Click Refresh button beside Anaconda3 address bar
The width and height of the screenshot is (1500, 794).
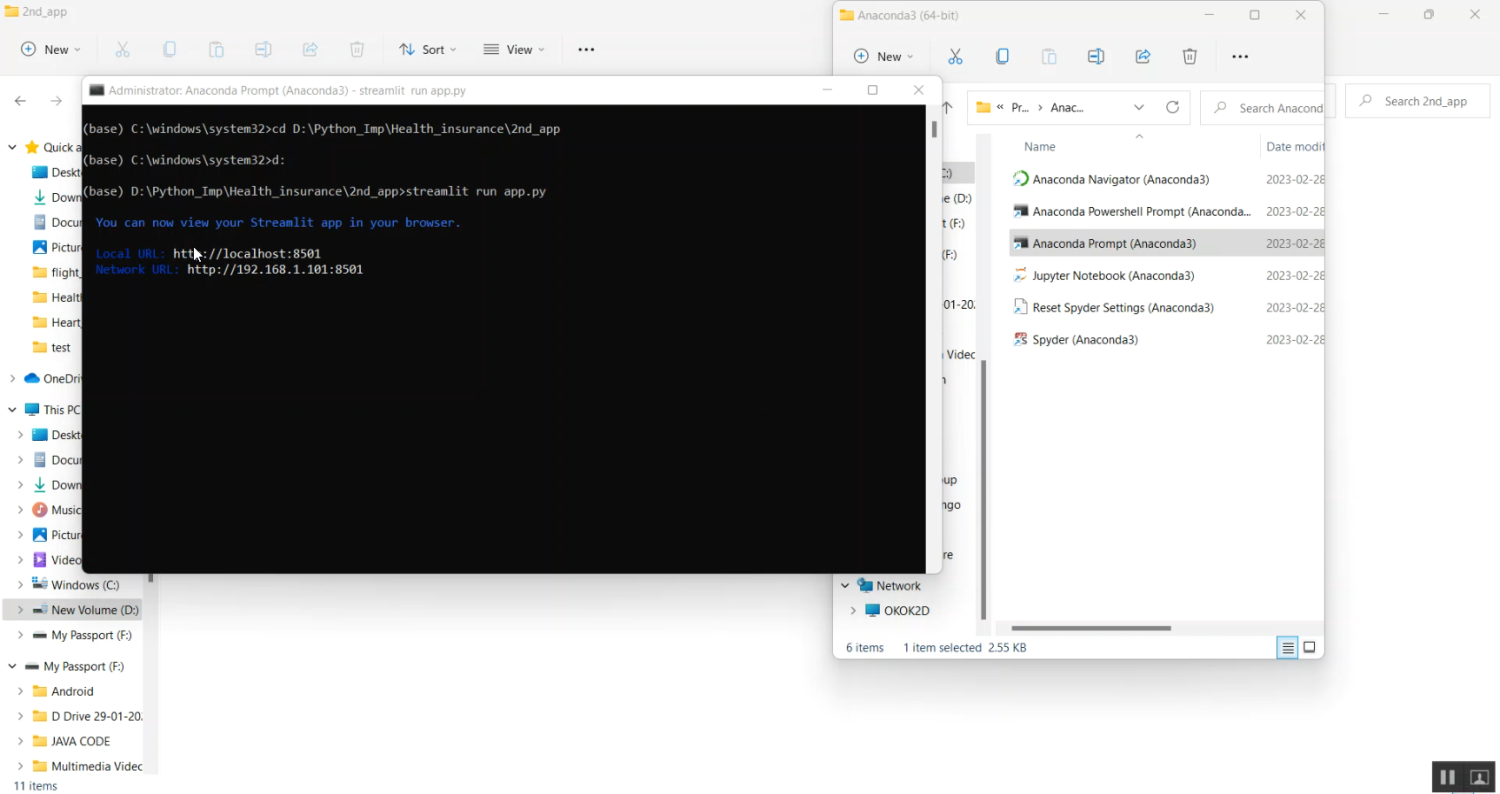(1172, 108)
